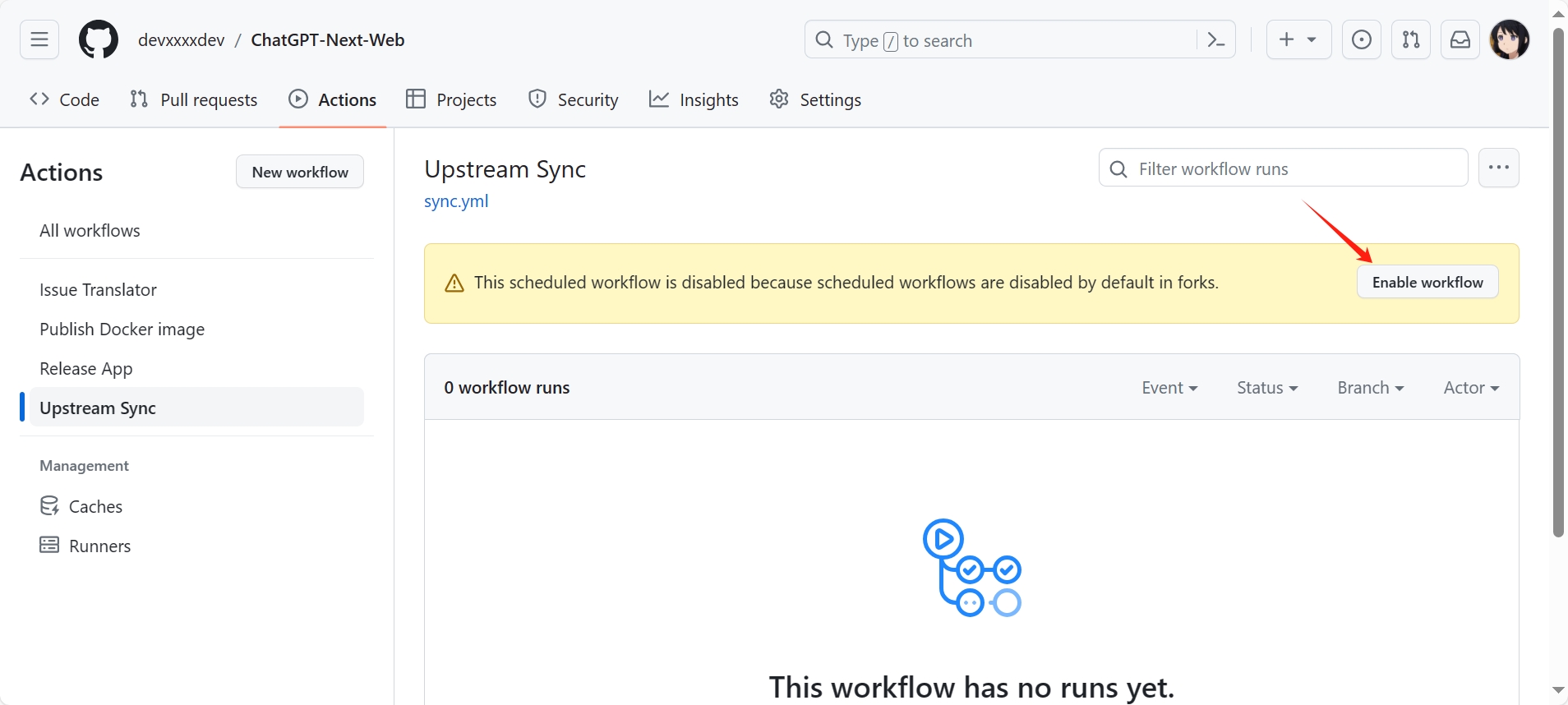
Task: Click the yellow warning triangle icon
Action: [x=454, y=283]
